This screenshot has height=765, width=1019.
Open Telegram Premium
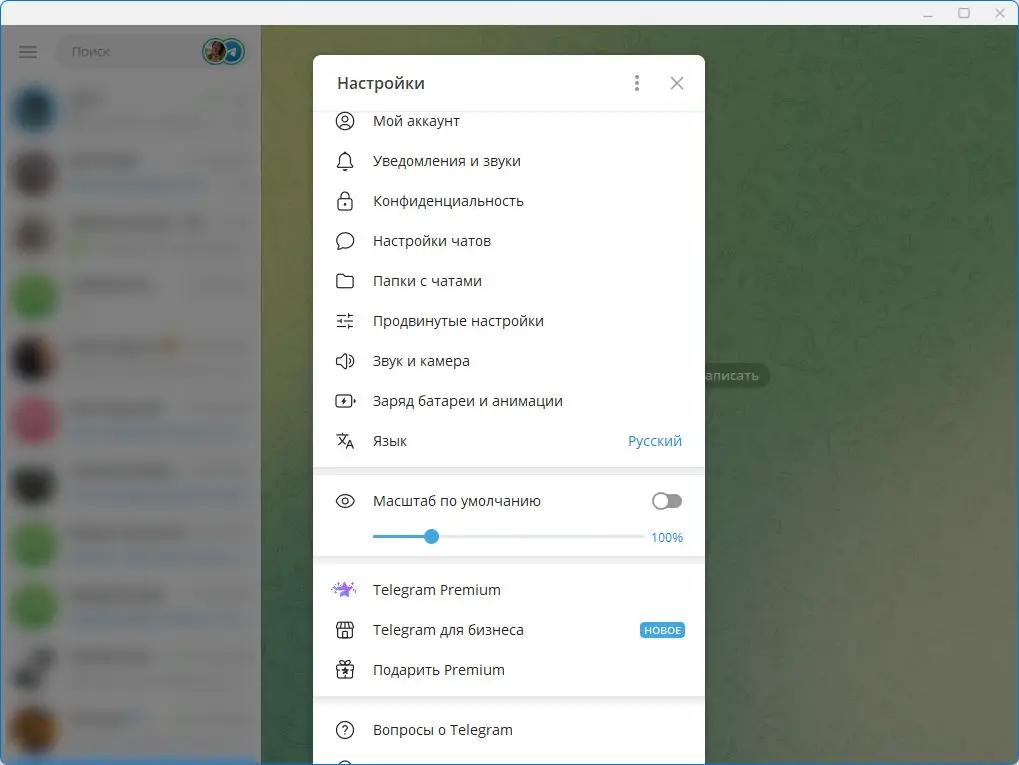point(509,590)
